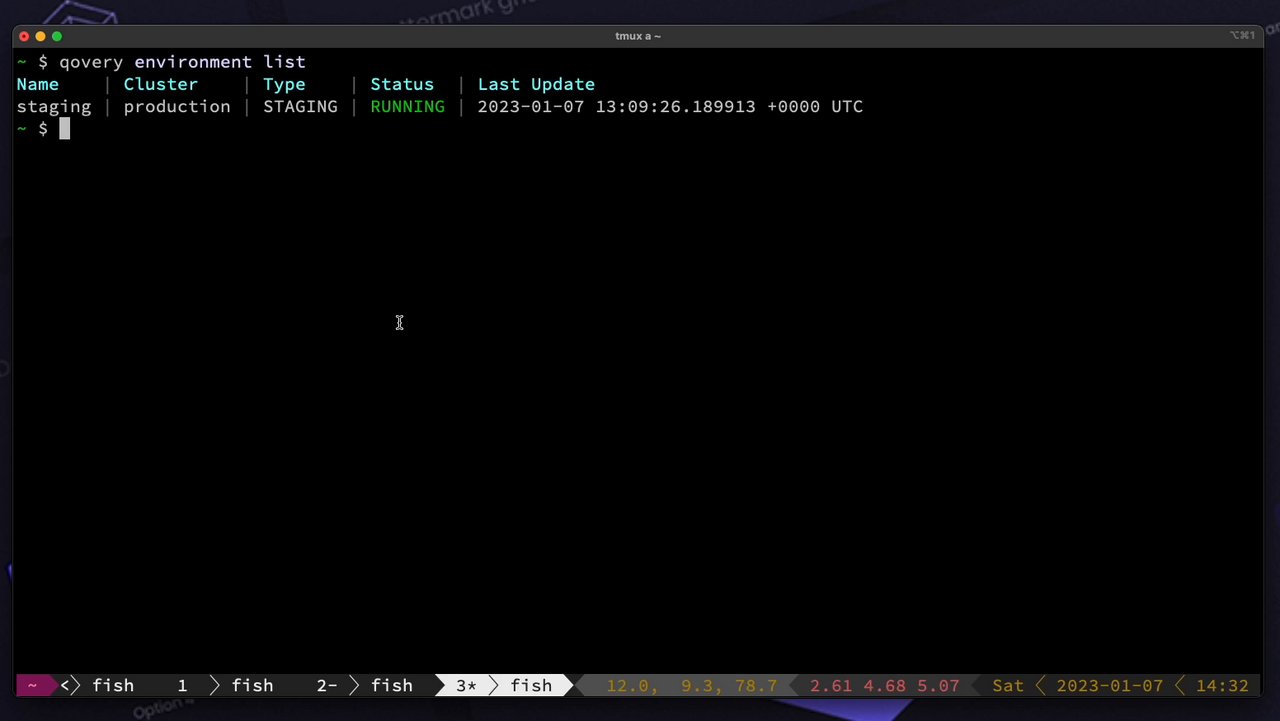Click the 'production' cluster value
Image resolution: width=1280 pixels, height=721 pixels.
177,107
